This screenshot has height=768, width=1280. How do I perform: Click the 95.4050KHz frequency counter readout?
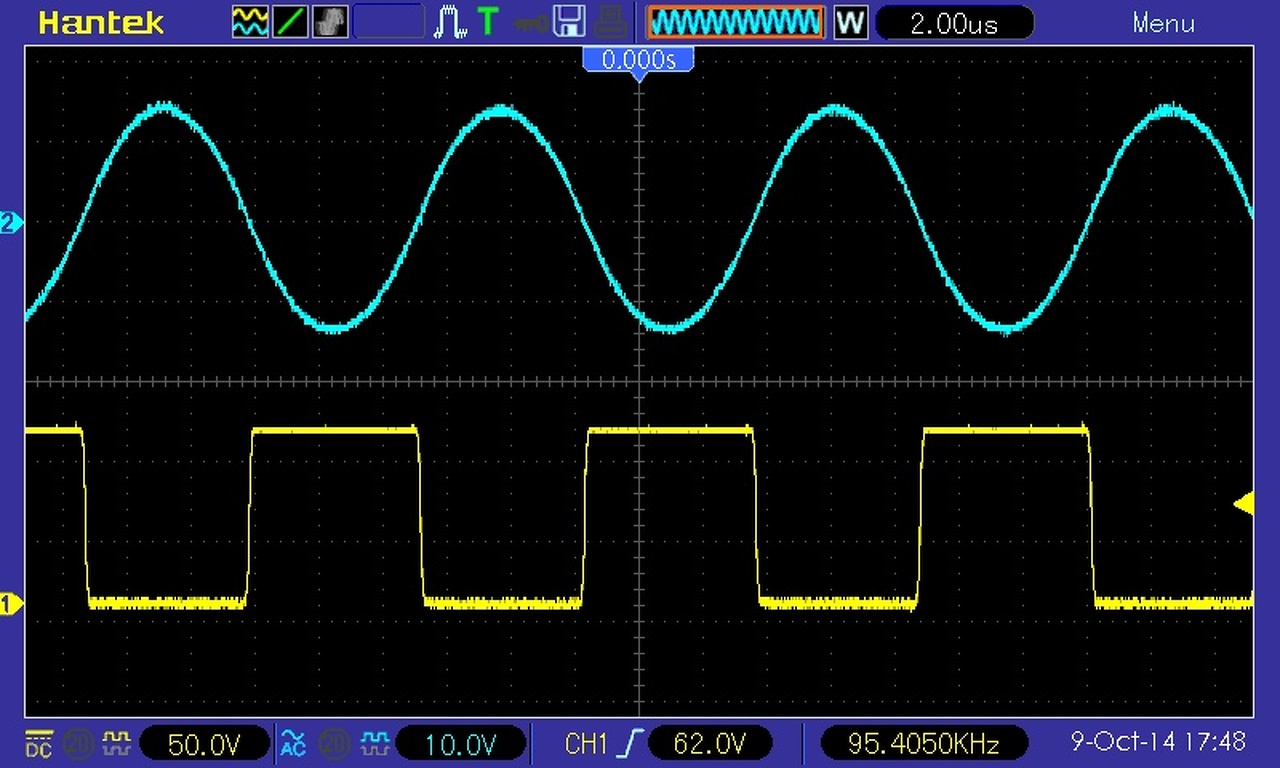(x=923, y=743)
